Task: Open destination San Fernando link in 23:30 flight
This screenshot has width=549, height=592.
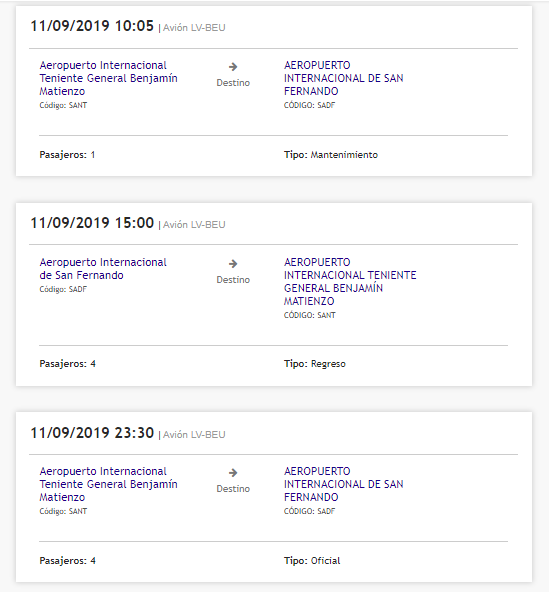Action: tap(344, 484)
